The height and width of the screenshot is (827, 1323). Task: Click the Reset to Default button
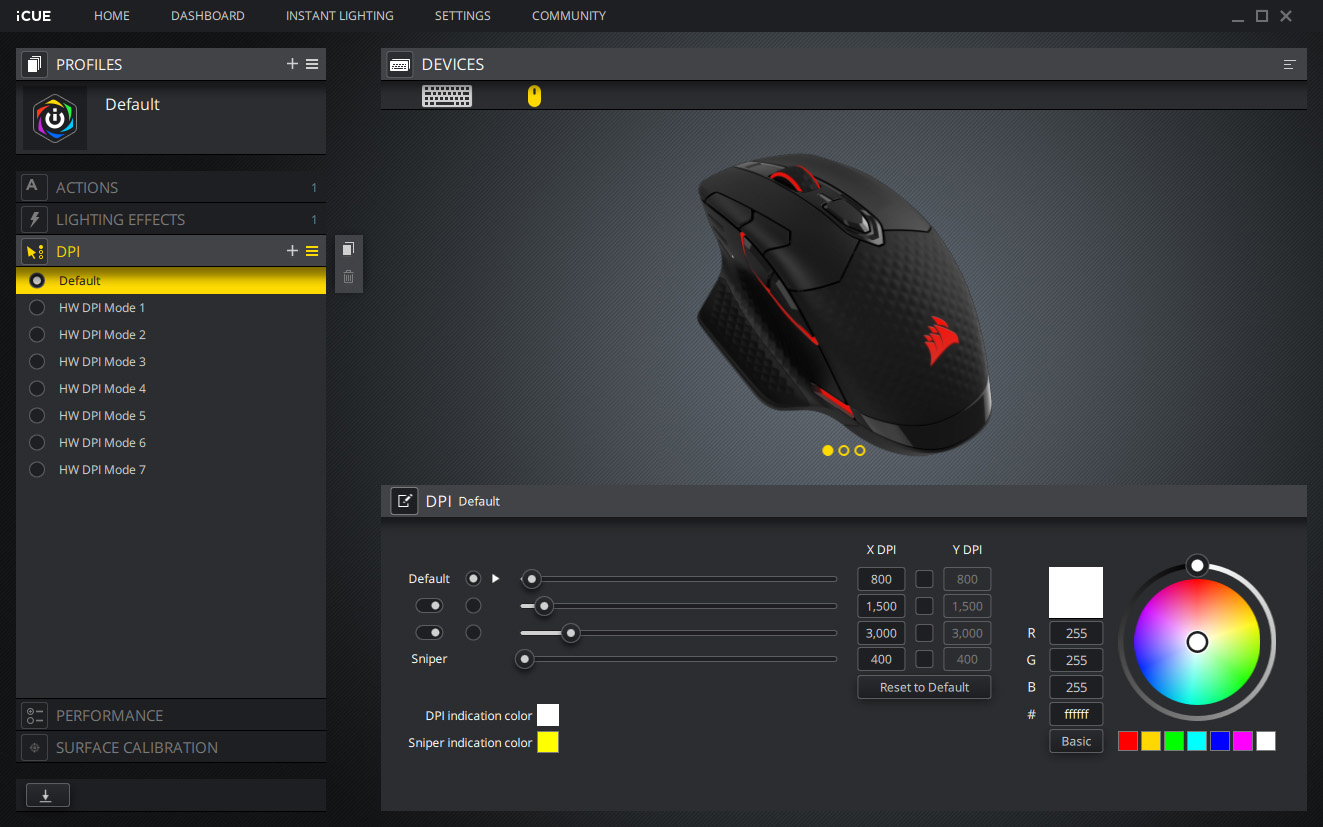coord(924,687)
